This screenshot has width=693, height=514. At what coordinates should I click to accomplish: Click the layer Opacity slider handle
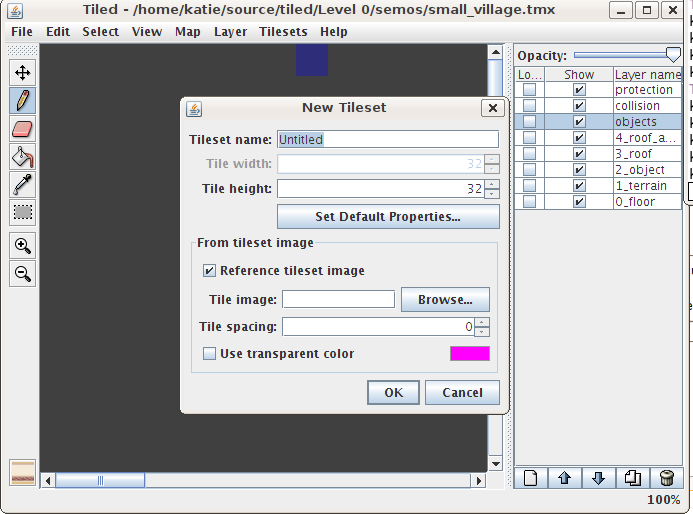[673, 55]
